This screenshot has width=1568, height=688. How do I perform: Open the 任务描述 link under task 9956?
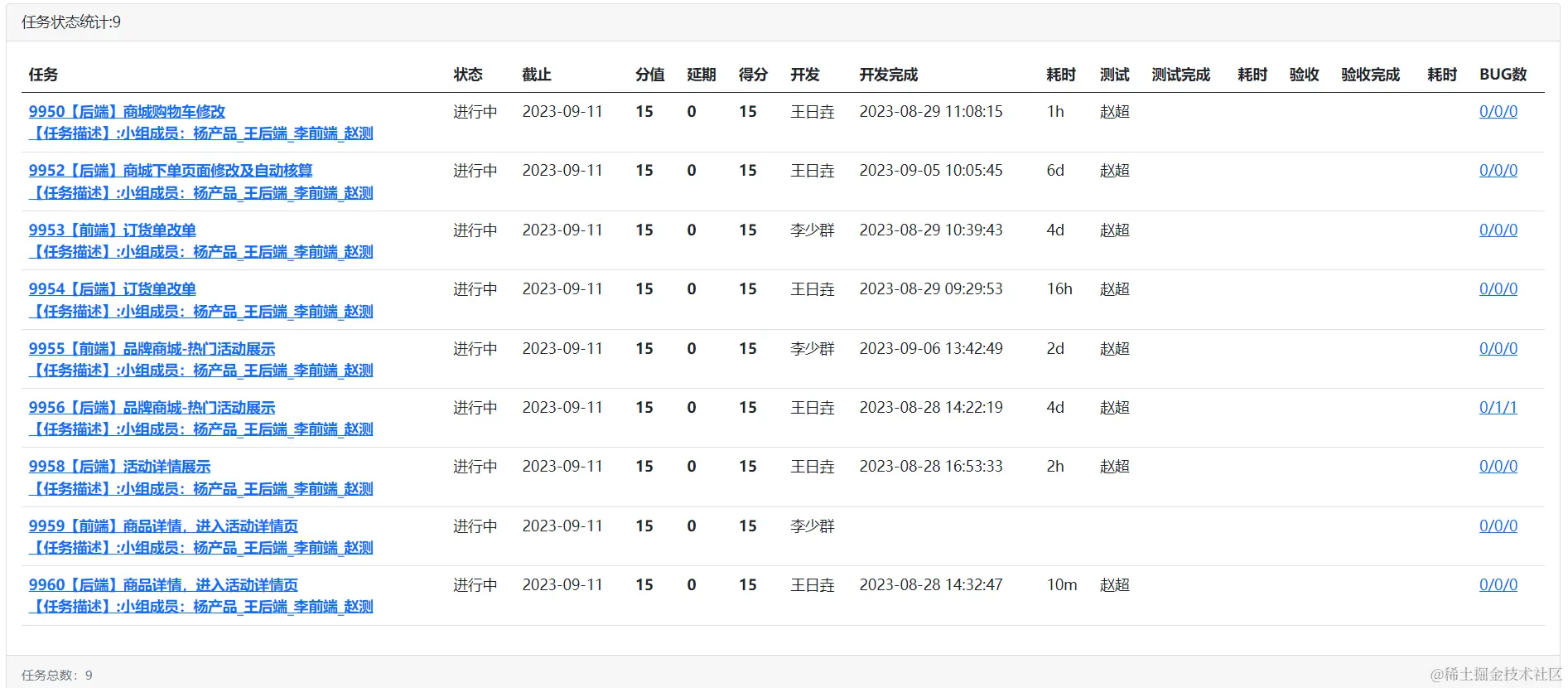tap(201, 429)
